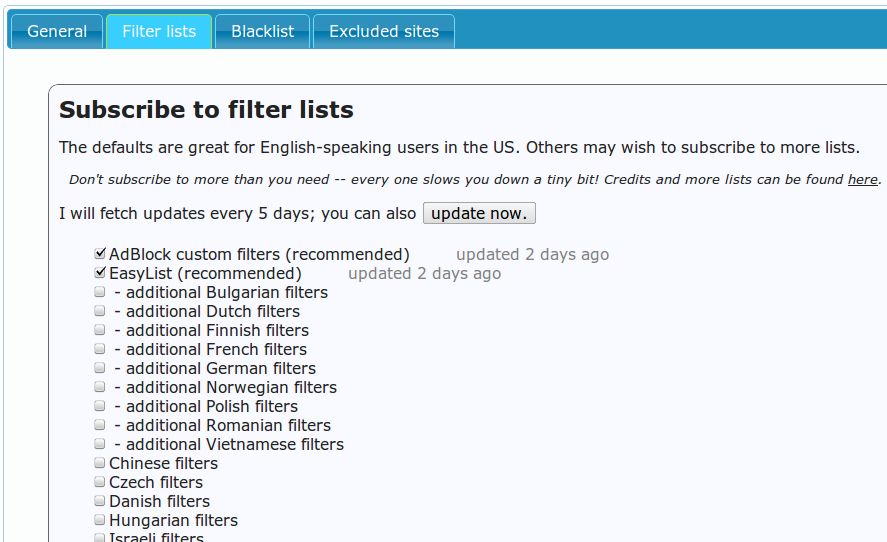The width and height of the screenshot is (887, 542).
Task: Check the additional French filters box
Action: pyautogui.click(x=100, y=349)
